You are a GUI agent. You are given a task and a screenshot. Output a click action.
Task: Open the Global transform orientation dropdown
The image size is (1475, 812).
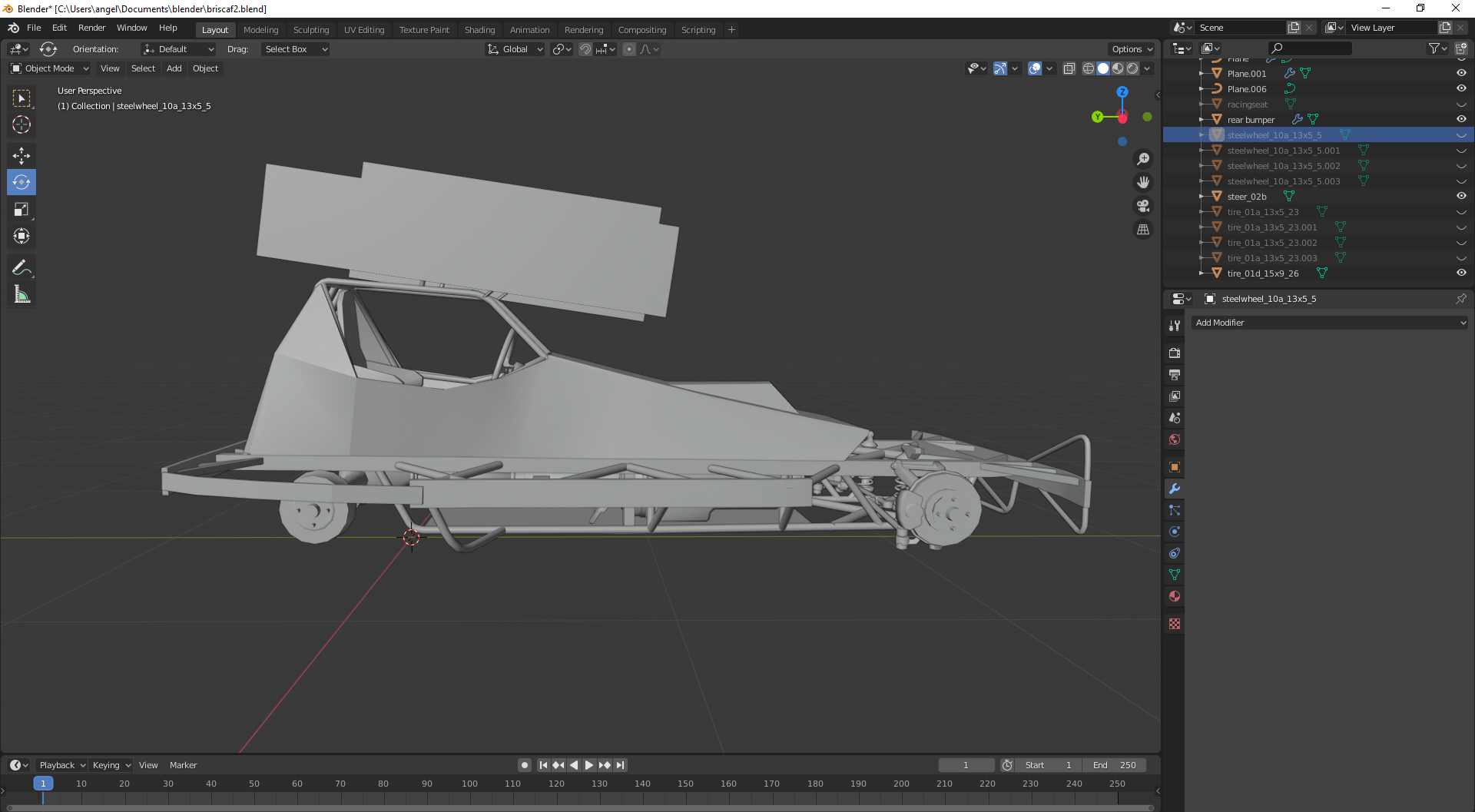(515, 49)
